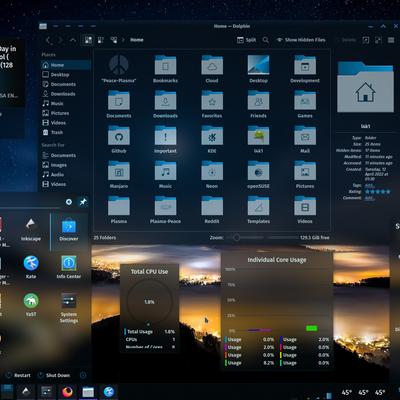Viewport: 400px width, 400px height.
Task: Switch Dolphin to icons view mode
Action: (88, 40)
